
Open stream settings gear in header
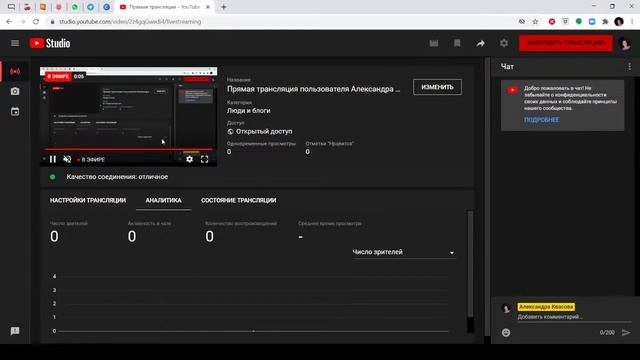(504, 43)
